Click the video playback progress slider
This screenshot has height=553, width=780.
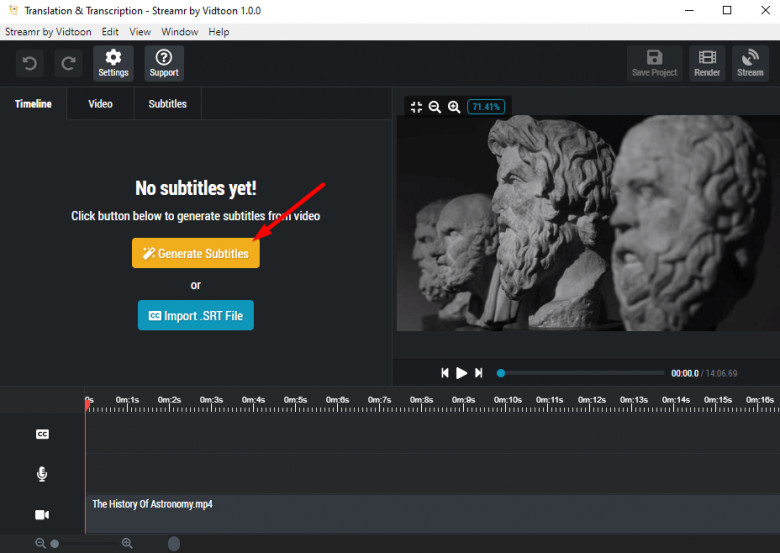pos(582,373)
